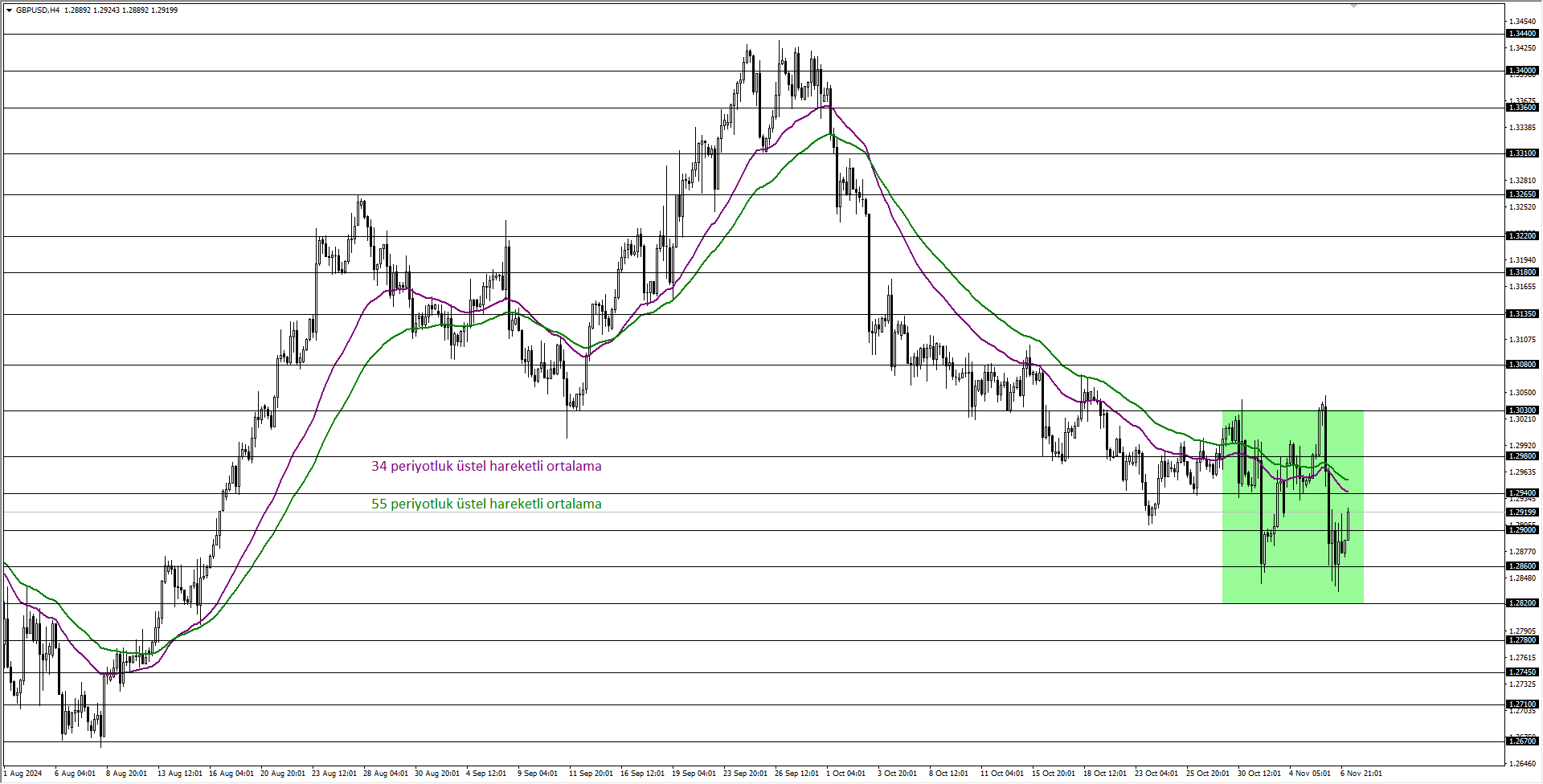This screenshot has height=784, width=1543.
Task: Click the 13 Aug 12:01 time label
Action: 180,774
